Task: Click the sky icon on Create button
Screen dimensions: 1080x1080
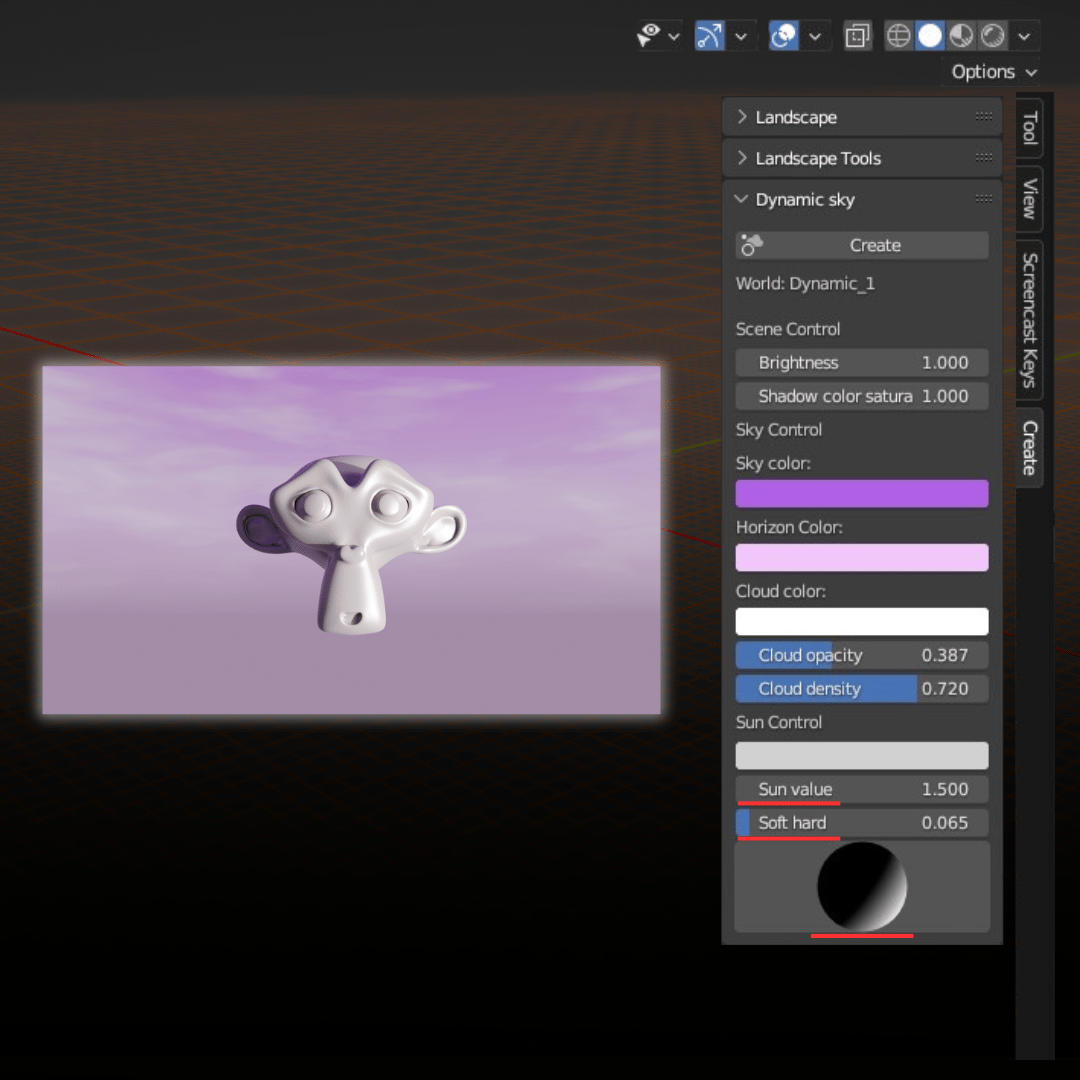Action: click(x=751, y=245)
